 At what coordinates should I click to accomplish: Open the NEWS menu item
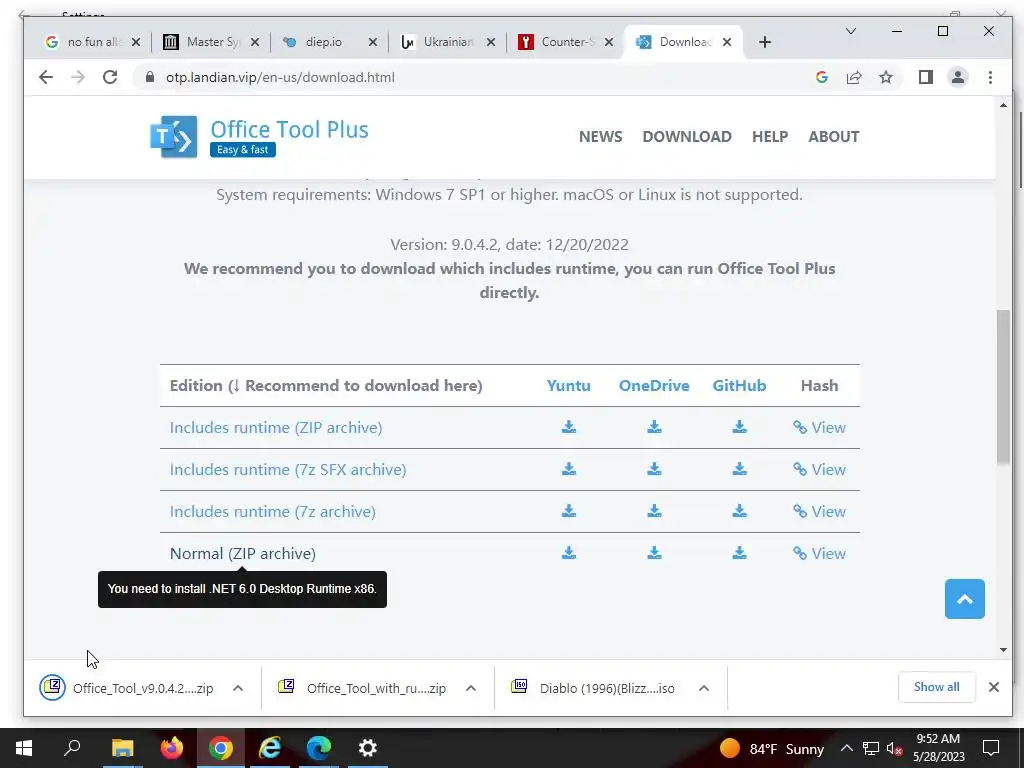click(x=600, y=136)
